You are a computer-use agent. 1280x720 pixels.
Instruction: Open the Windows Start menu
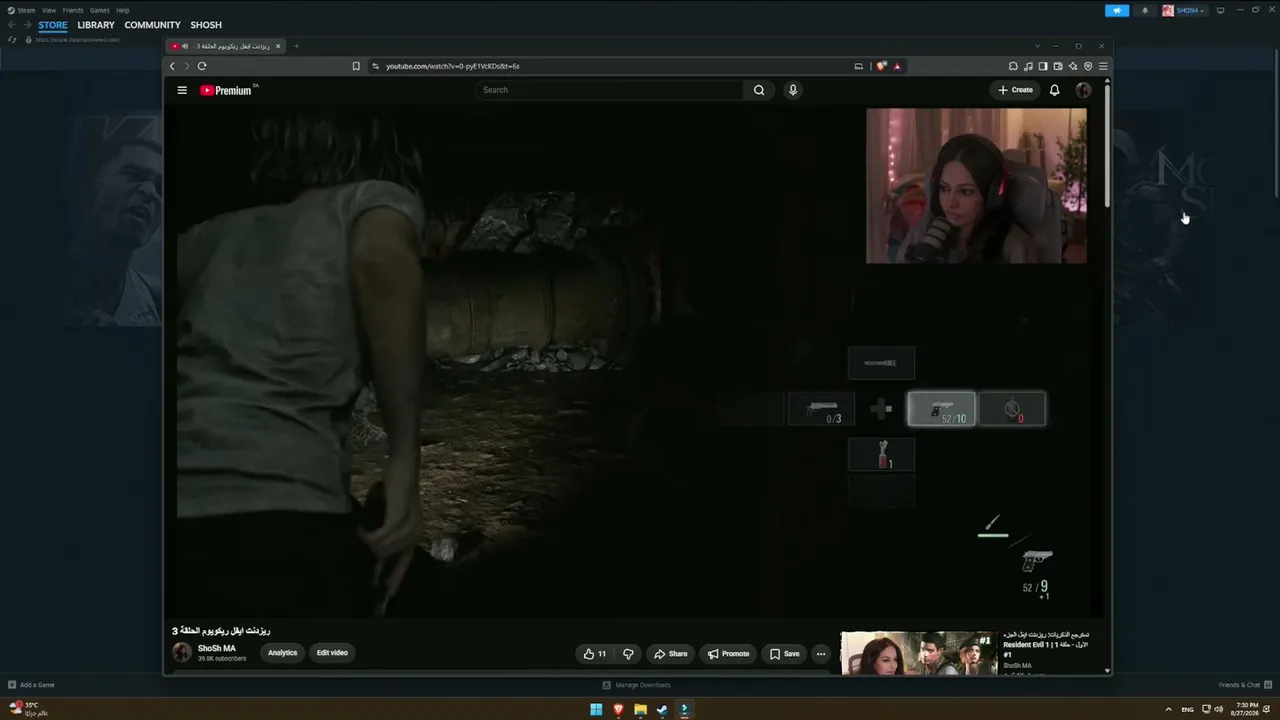pos(596,710)
